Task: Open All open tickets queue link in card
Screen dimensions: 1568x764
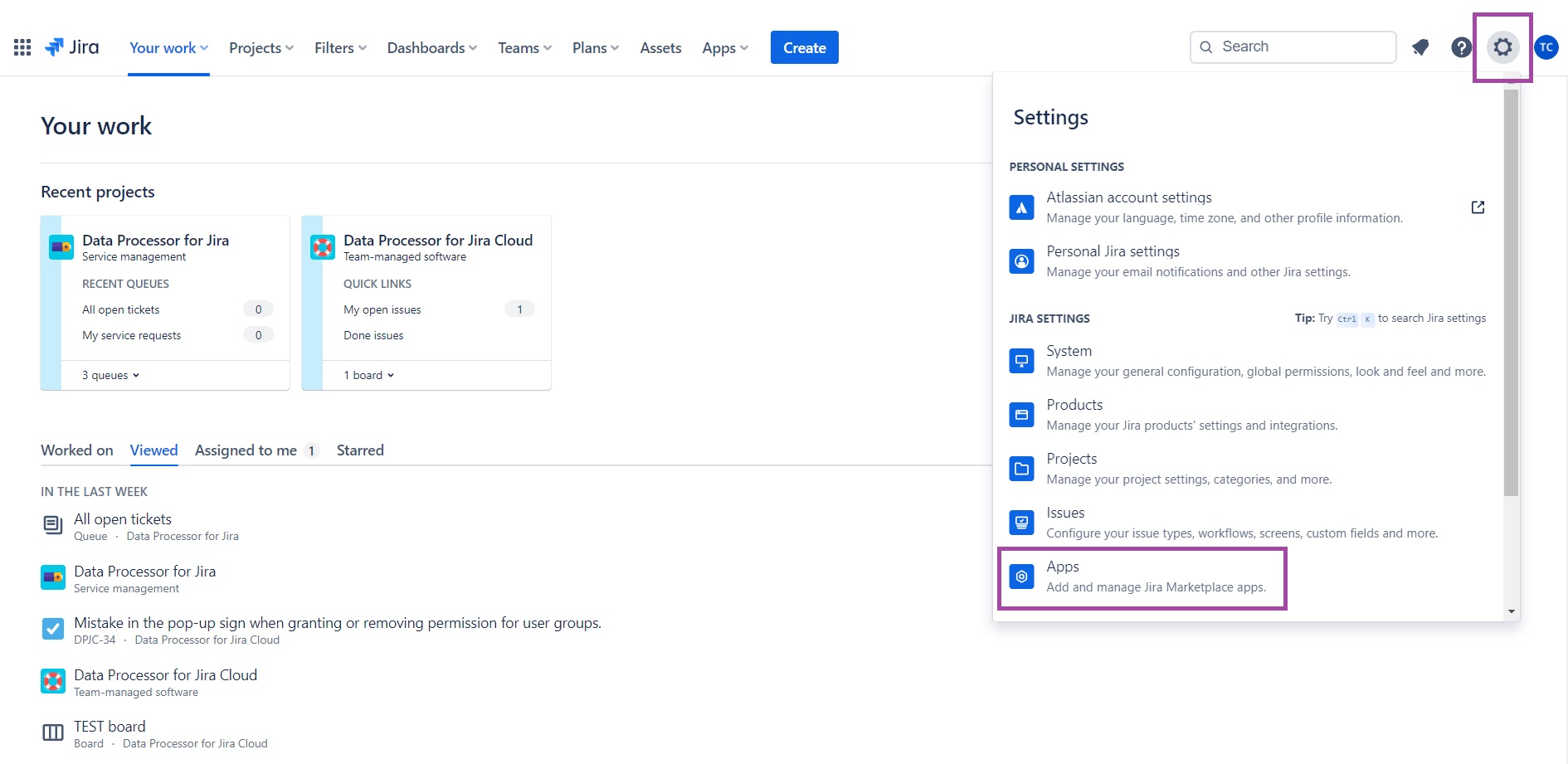Action: pyautogui.click(x=120, y=309)
